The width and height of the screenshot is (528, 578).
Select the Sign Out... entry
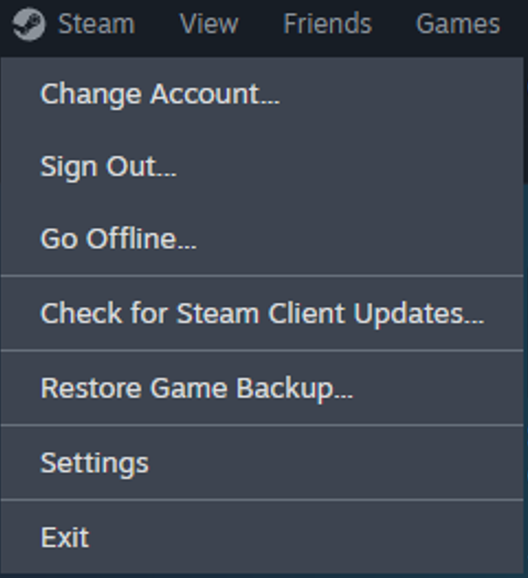262,167
